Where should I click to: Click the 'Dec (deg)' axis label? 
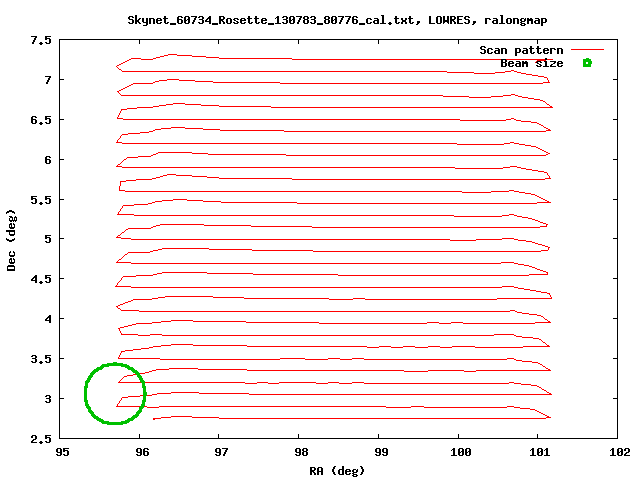(x=11, y=240)
